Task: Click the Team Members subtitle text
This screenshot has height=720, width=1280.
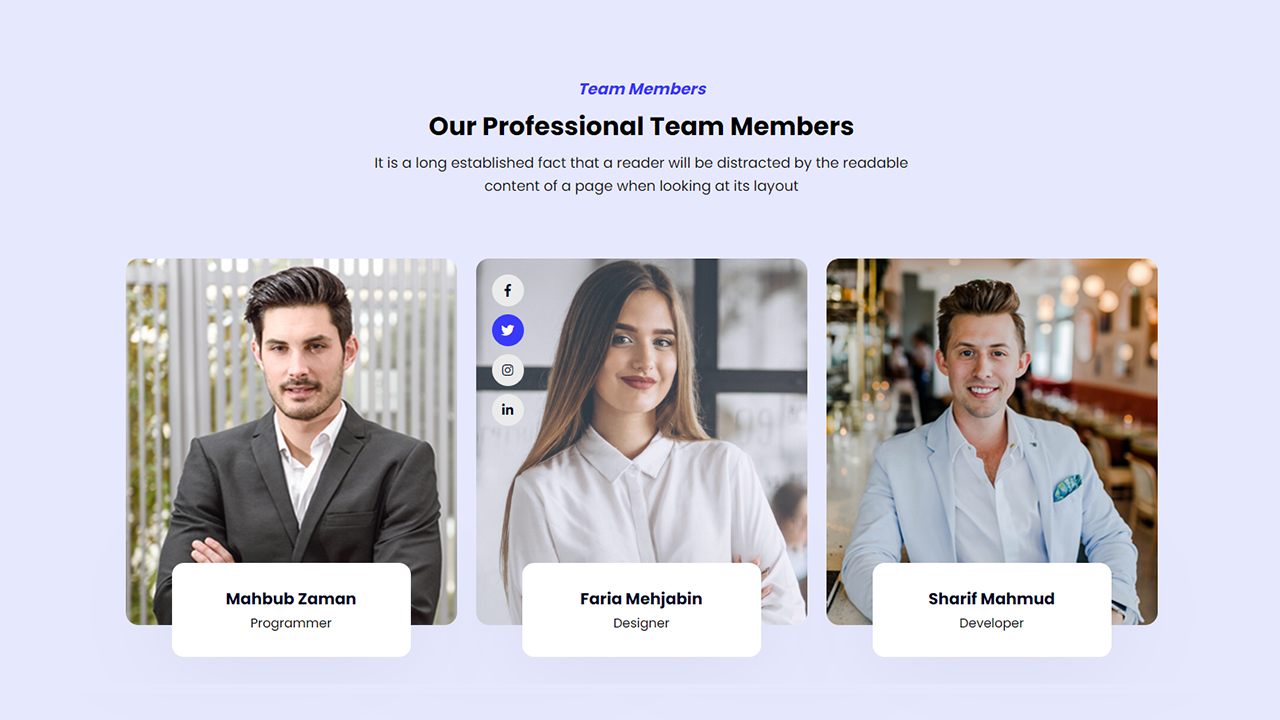Action: click(x=642, y=89)
